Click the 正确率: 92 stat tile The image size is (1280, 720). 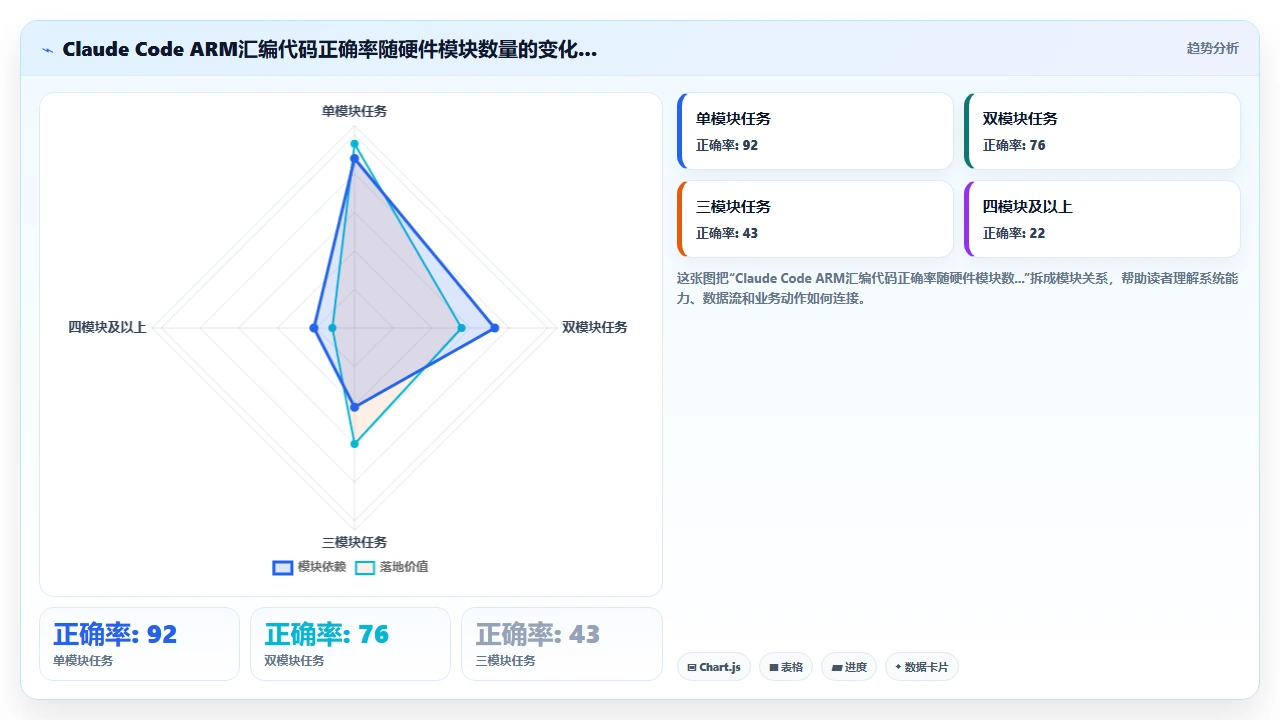point(139,644)
